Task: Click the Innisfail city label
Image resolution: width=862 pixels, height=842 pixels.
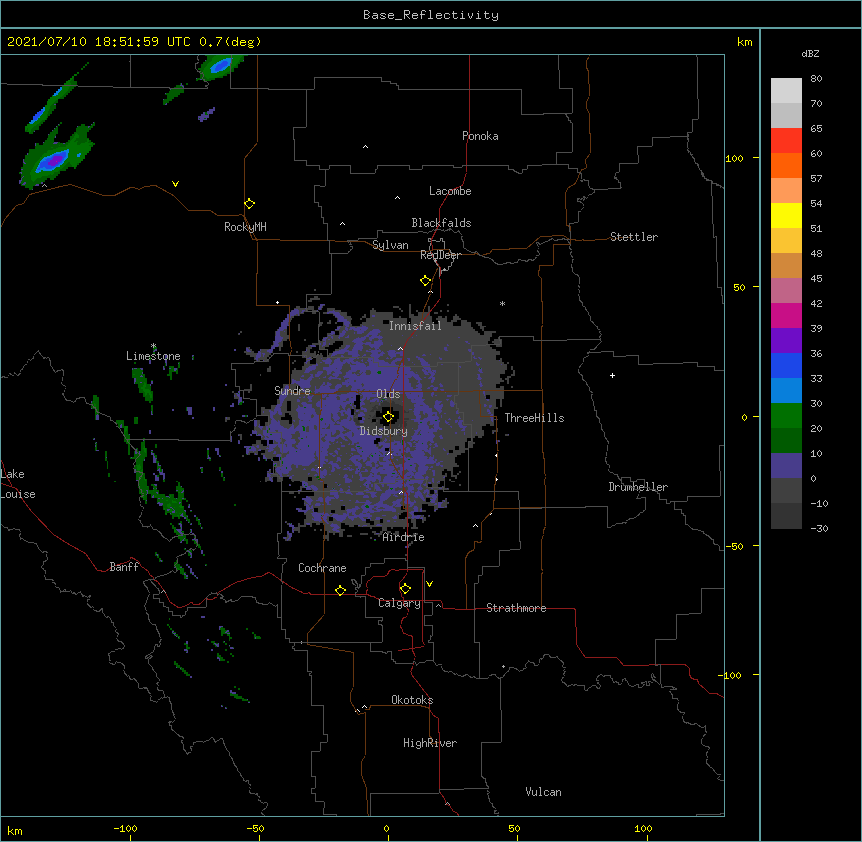Action: coord(415,326)
